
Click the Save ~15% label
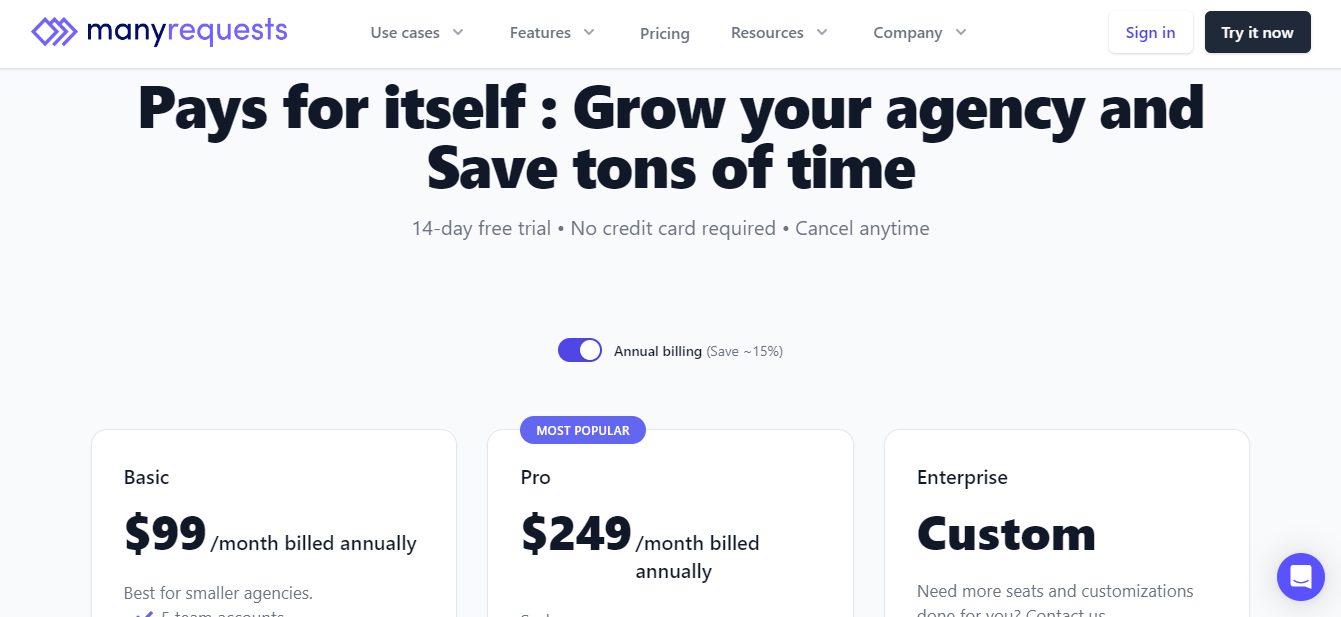tap(747, 351)
